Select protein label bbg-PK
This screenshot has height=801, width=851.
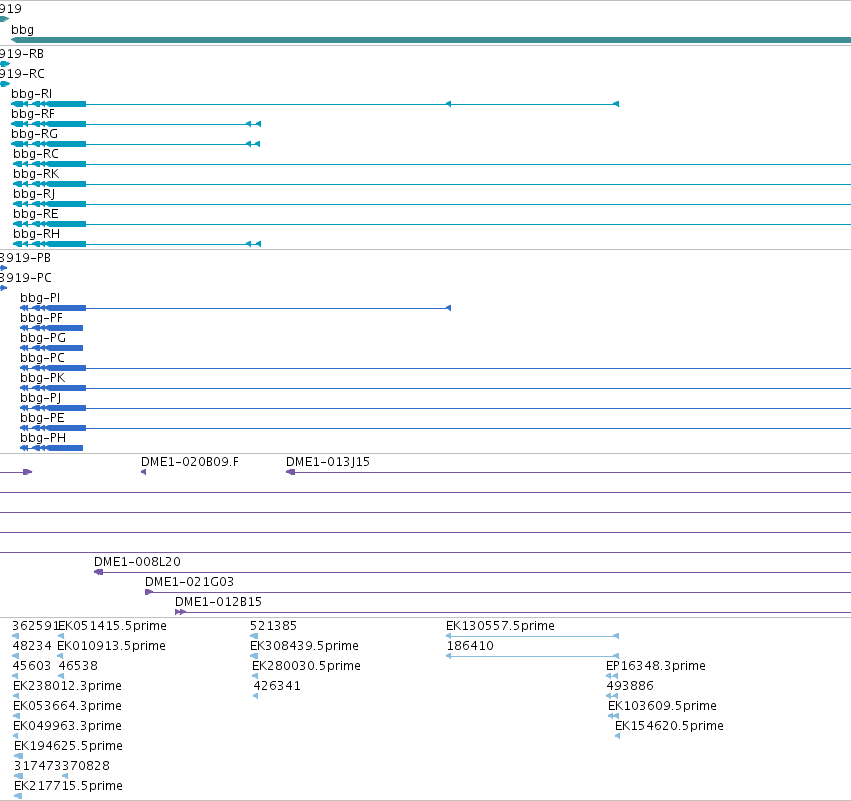(x=42, y=378)
